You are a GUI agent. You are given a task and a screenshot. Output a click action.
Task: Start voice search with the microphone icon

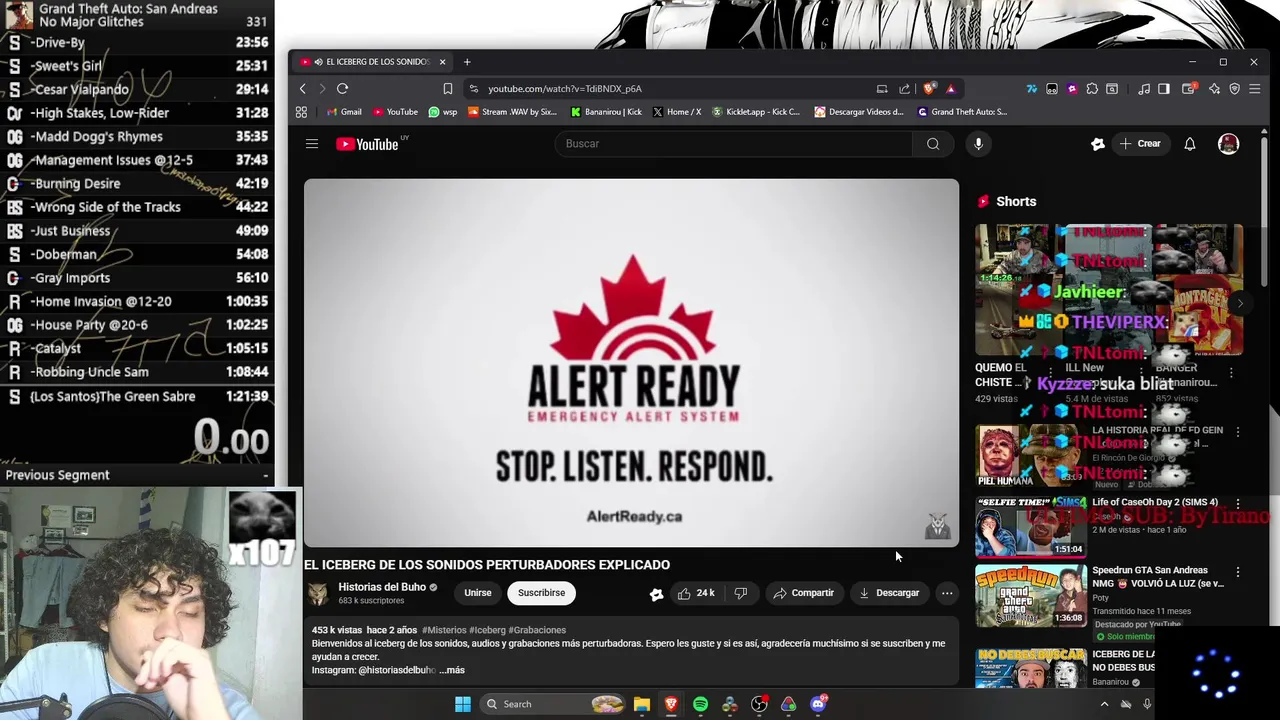(978, 144)
